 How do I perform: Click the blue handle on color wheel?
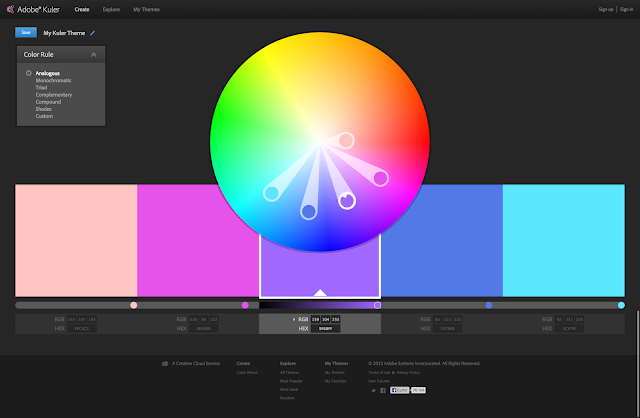309,211
